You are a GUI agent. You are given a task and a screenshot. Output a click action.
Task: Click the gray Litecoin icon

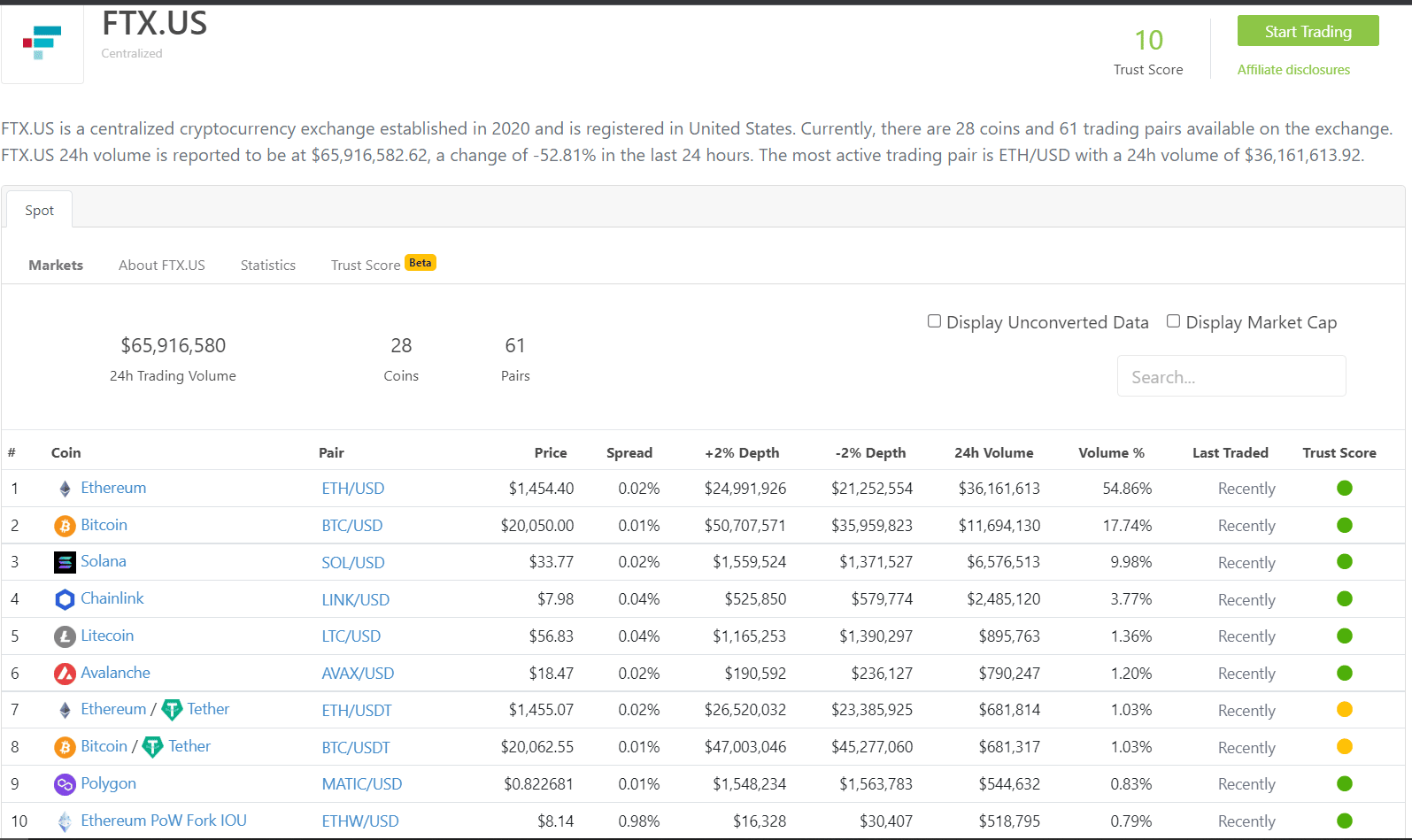click(x=65, y=636)
